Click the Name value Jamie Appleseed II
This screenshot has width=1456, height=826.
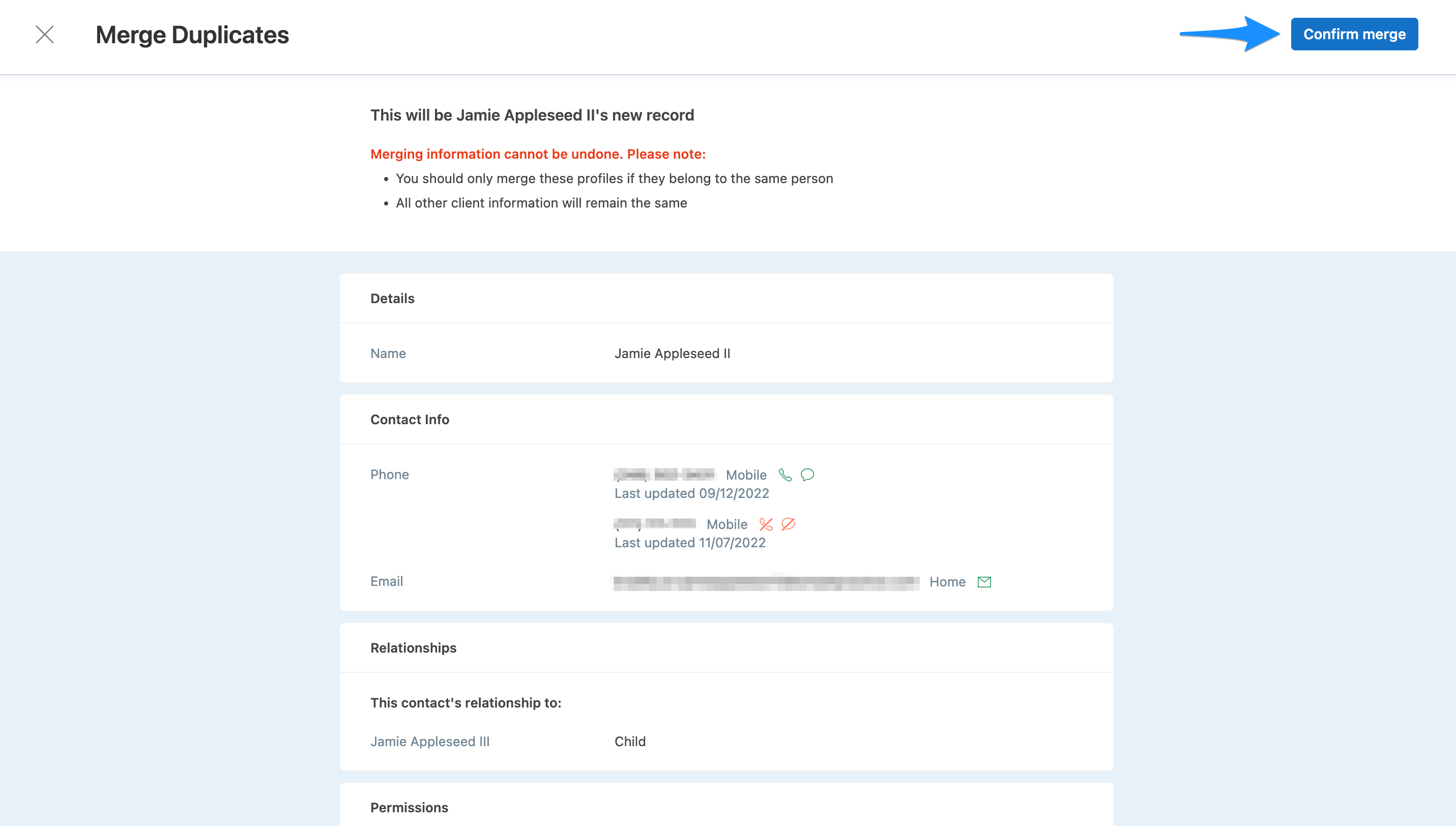click(673, 353)
